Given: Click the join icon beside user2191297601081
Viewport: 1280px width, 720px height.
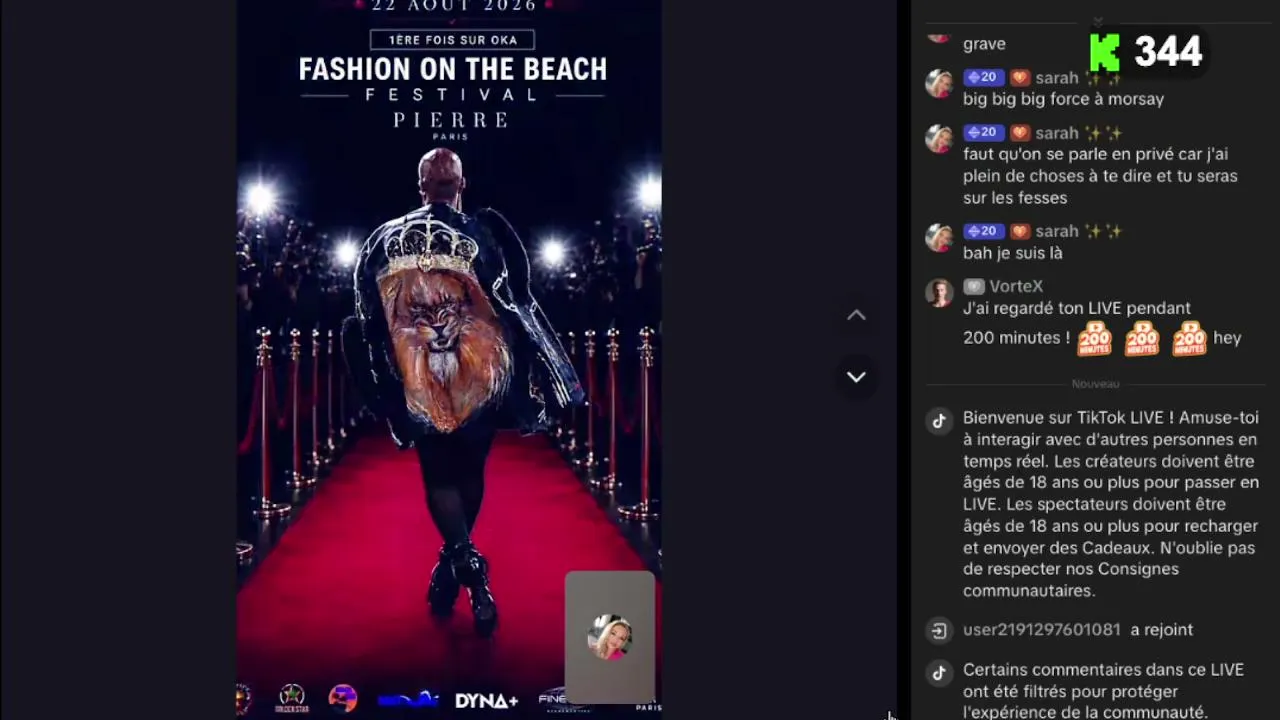Looking at the screenshot, I should pyautogui.click(x=939, y=630).
